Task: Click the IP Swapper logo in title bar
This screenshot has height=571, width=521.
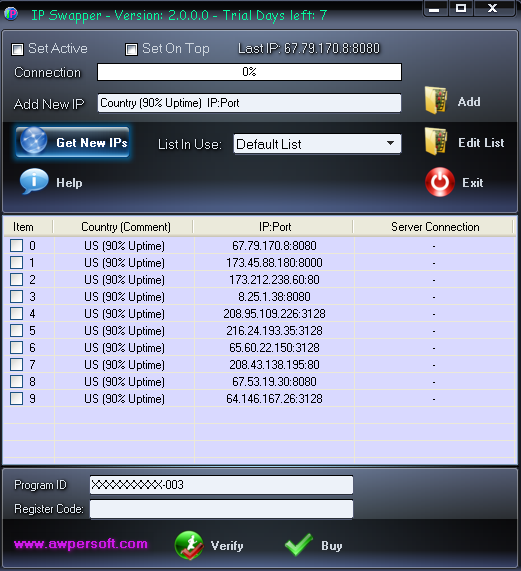Action: (x=11, y=14)
